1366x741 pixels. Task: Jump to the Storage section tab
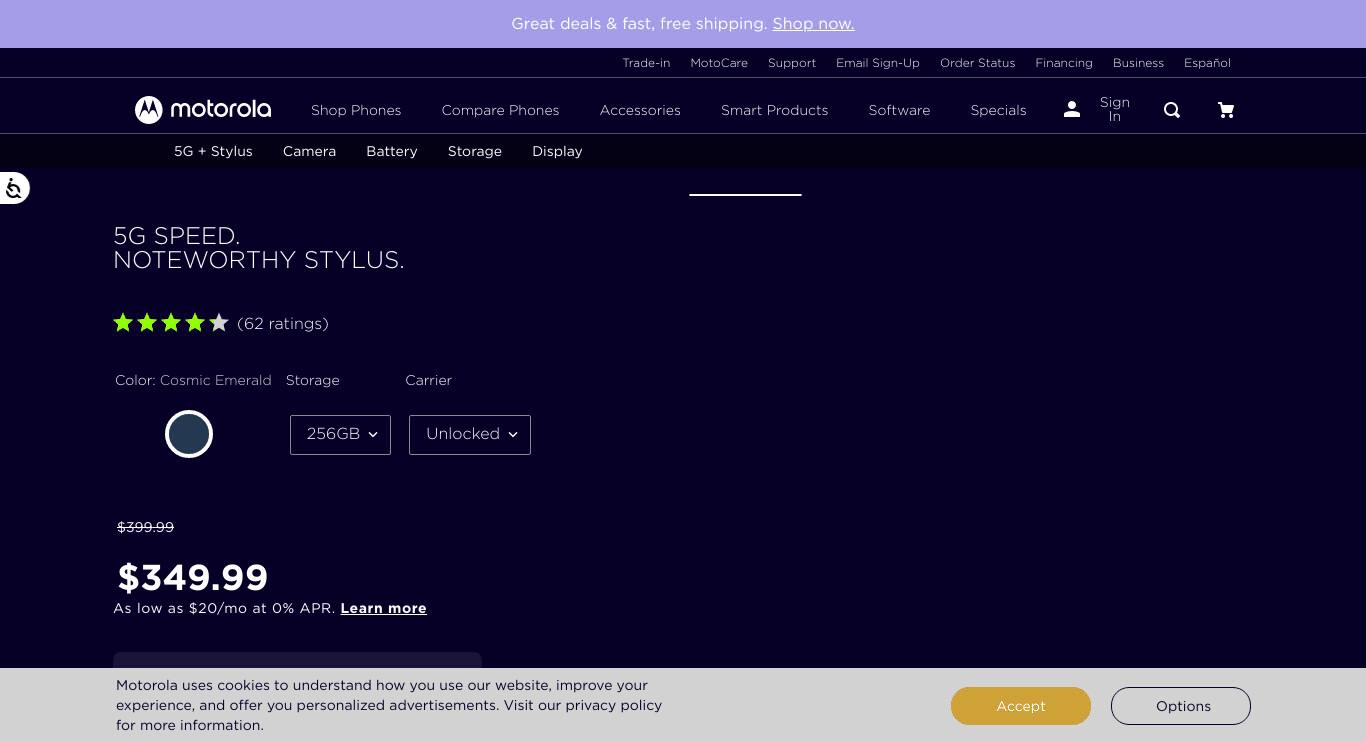[475, 151]
